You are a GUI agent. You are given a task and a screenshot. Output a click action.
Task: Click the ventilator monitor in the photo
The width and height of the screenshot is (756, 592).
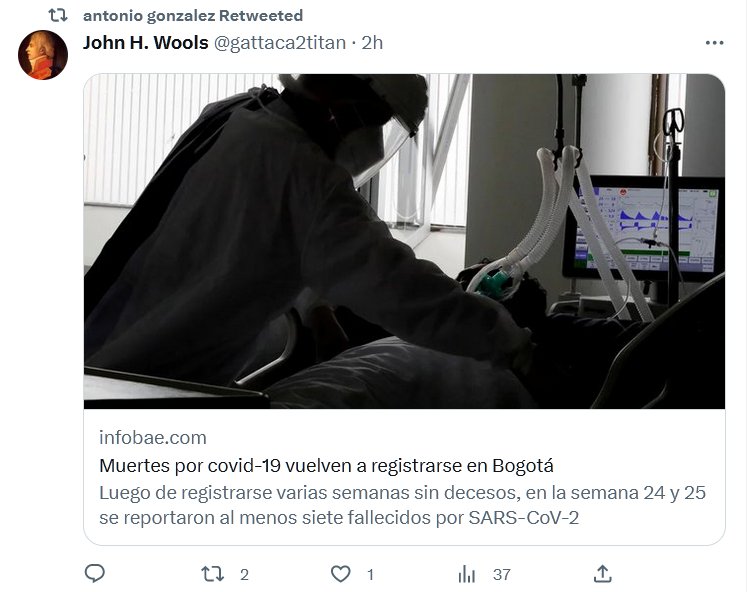pos(644,228)
